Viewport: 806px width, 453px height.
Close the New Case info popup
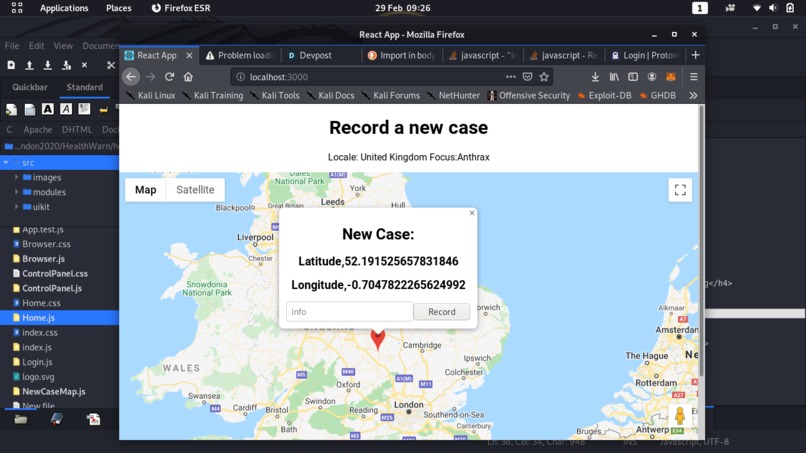[x=472, y=213]
